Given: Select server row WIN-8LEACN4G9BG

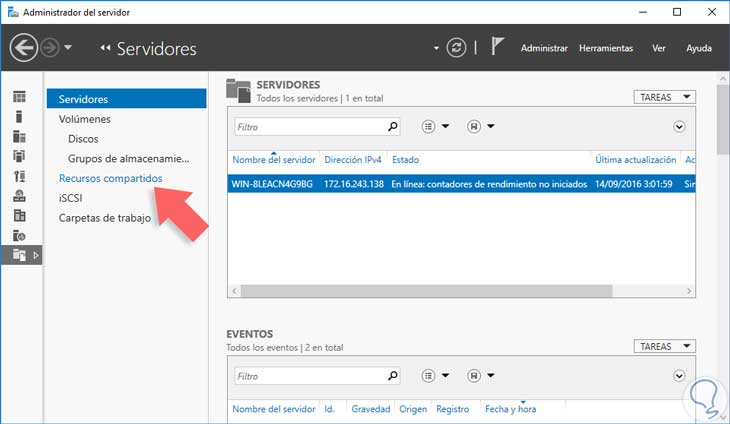Looking at the screenshot, I should (x=461, y=184).
